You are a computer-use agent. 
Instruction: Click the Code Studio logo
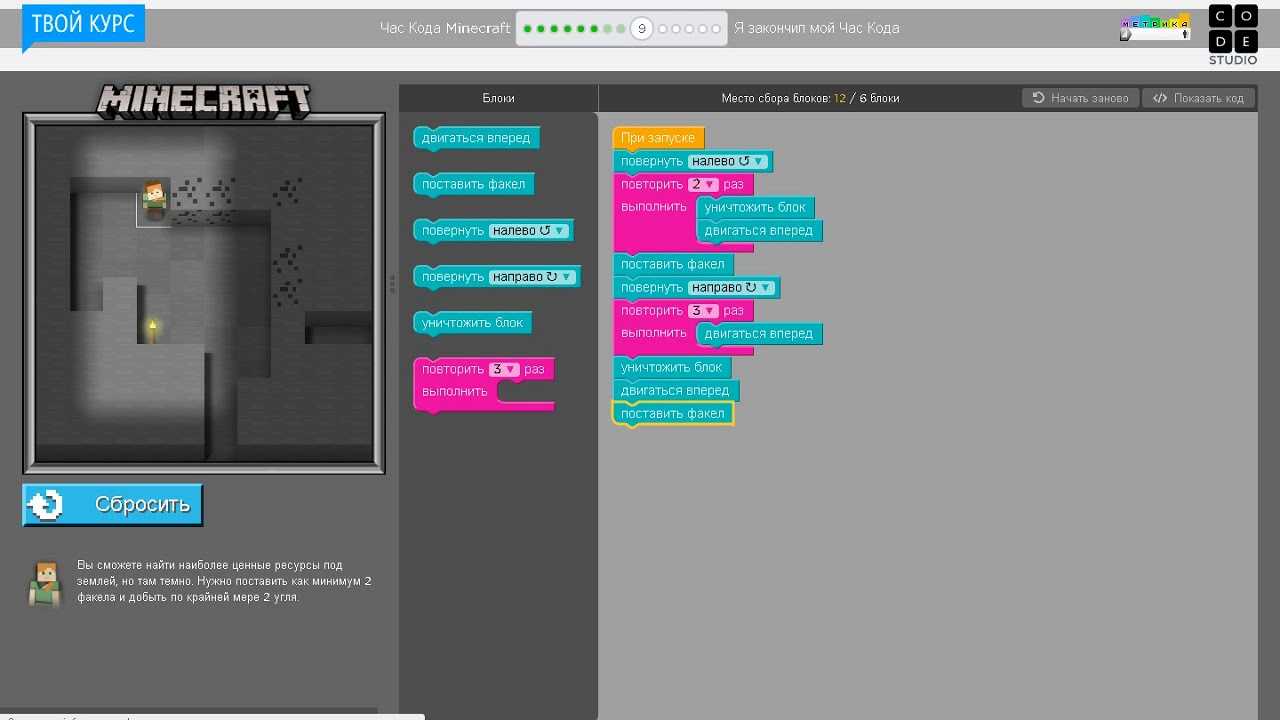point(1233,34)
